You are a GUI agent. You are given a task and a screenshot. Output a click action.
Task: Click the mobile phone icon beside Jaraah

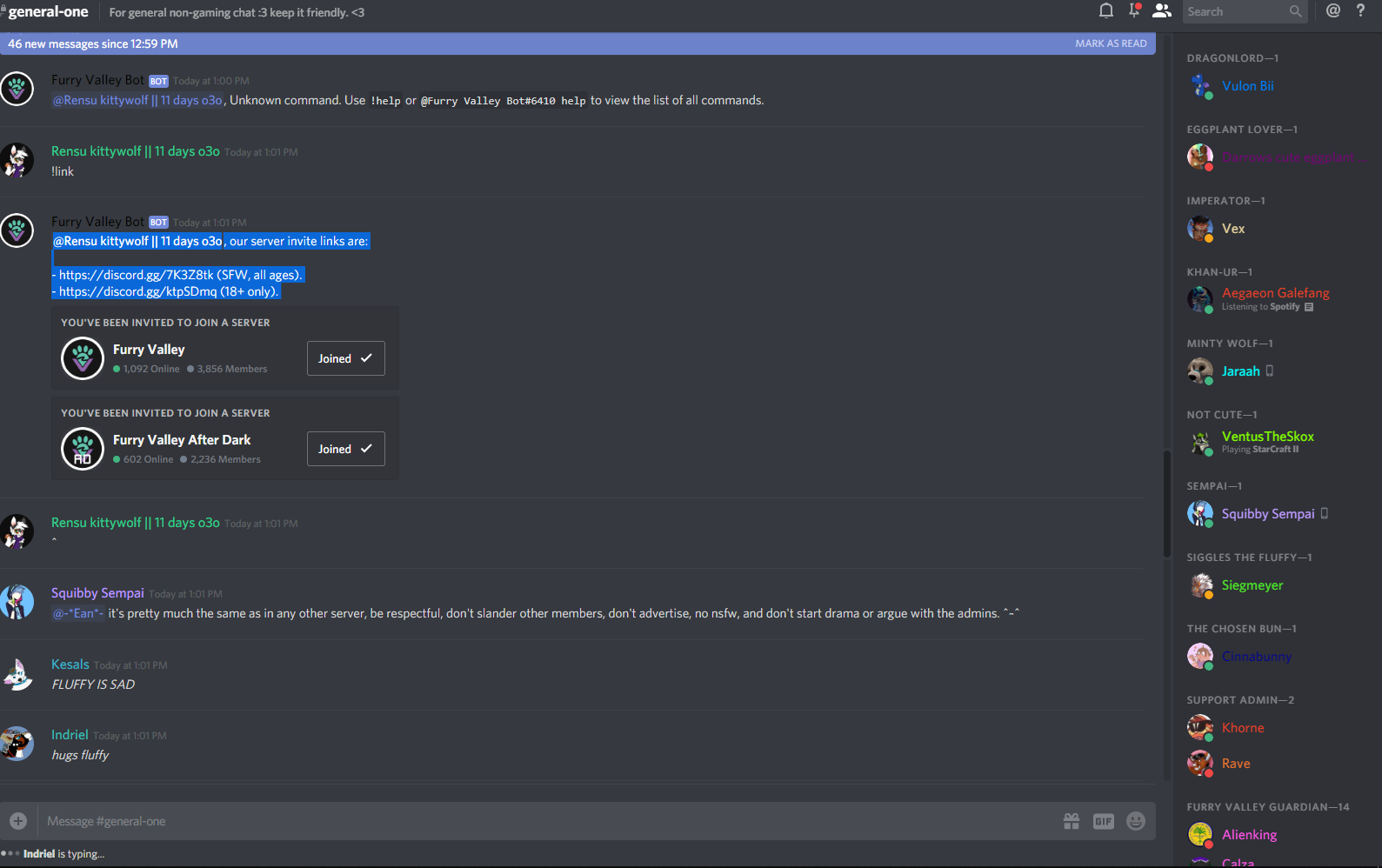click(1270, 371)
